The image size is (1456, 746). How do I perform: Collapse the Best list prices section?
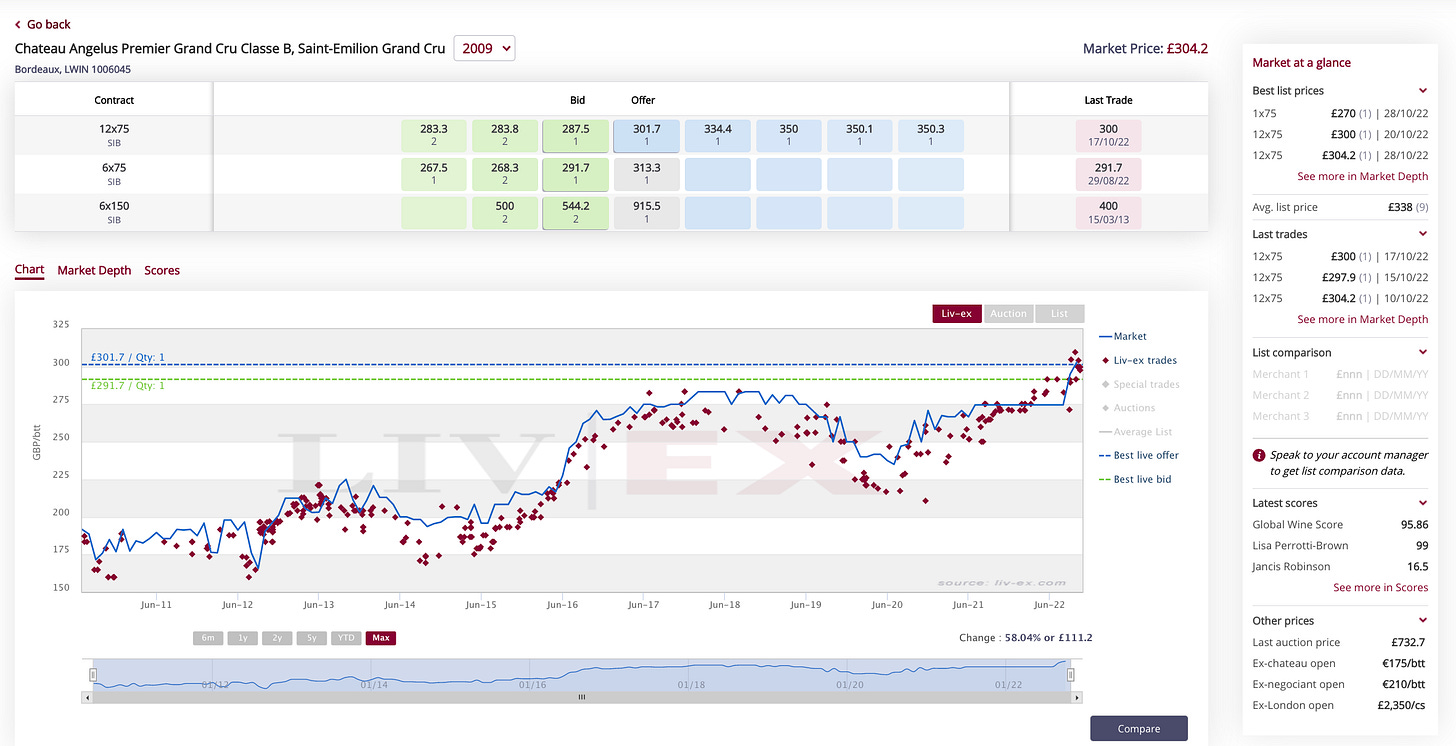point(1423,91)
